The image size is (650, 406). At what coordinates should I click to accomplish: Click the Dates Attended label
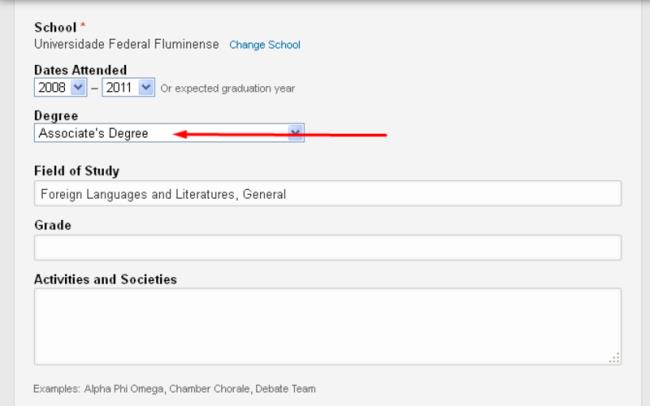point(80,69)
